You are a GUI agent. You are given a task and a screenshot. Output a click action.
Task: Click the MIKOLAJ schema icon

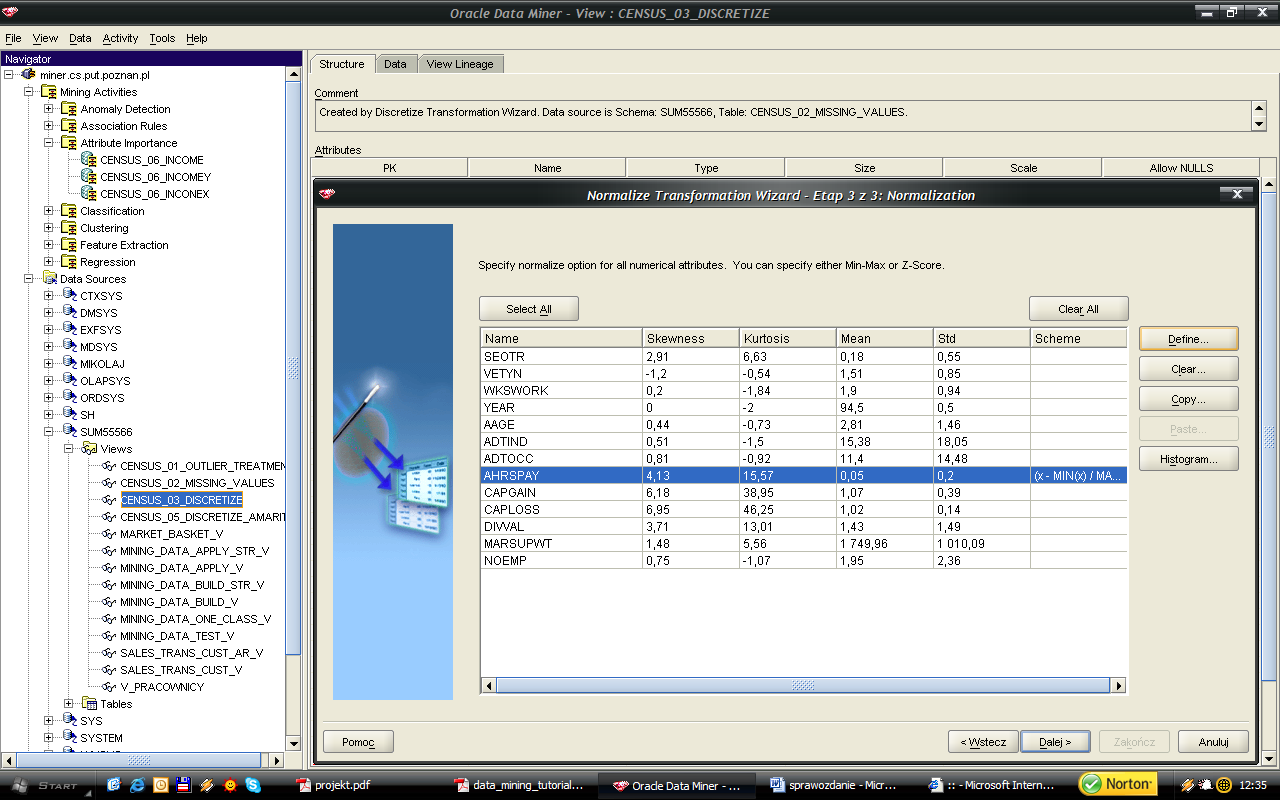pos(69,364)
